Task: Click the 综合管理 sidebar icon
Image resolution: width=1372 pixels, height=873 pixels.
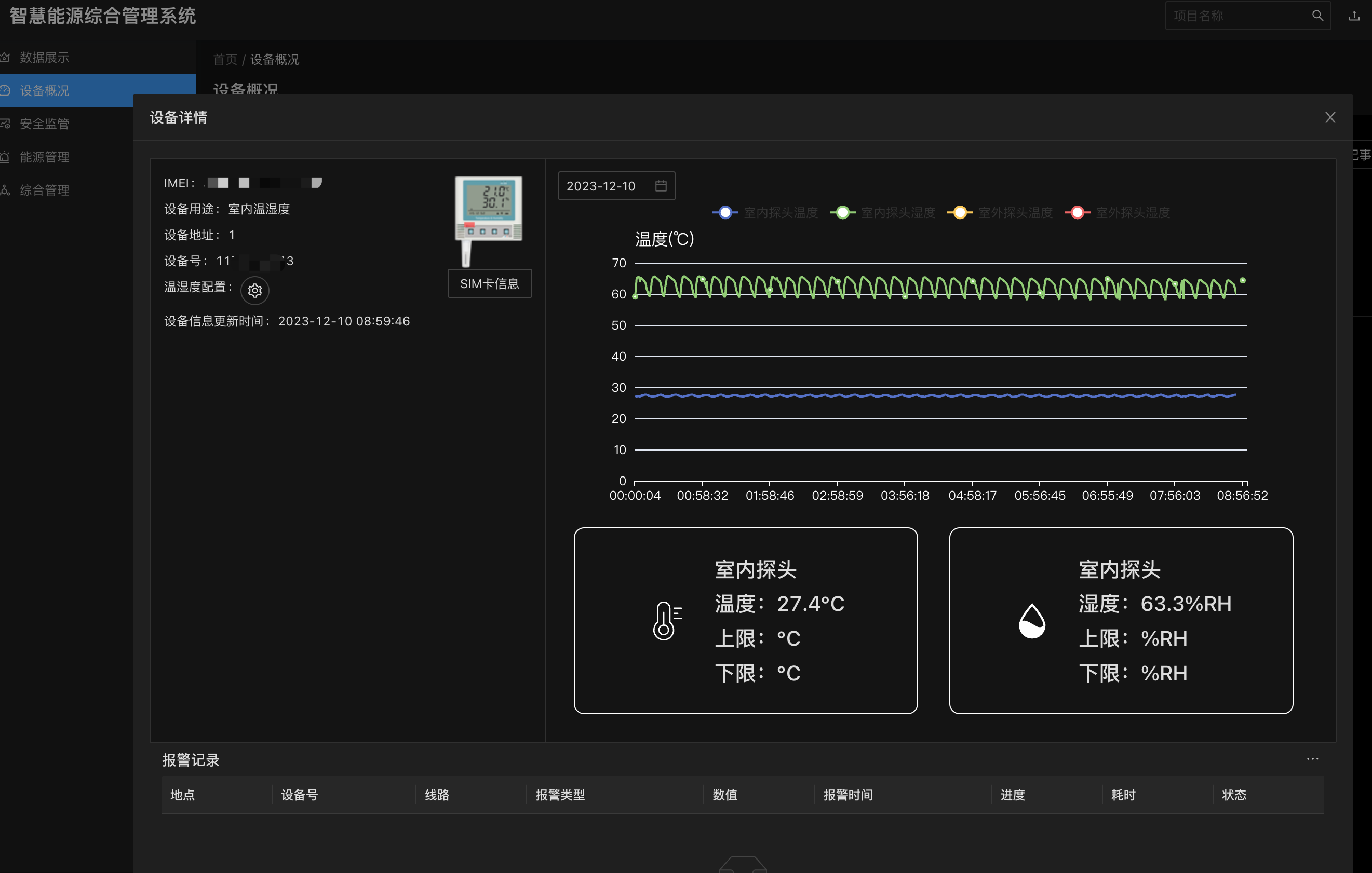Action: (x=5, y=190)
